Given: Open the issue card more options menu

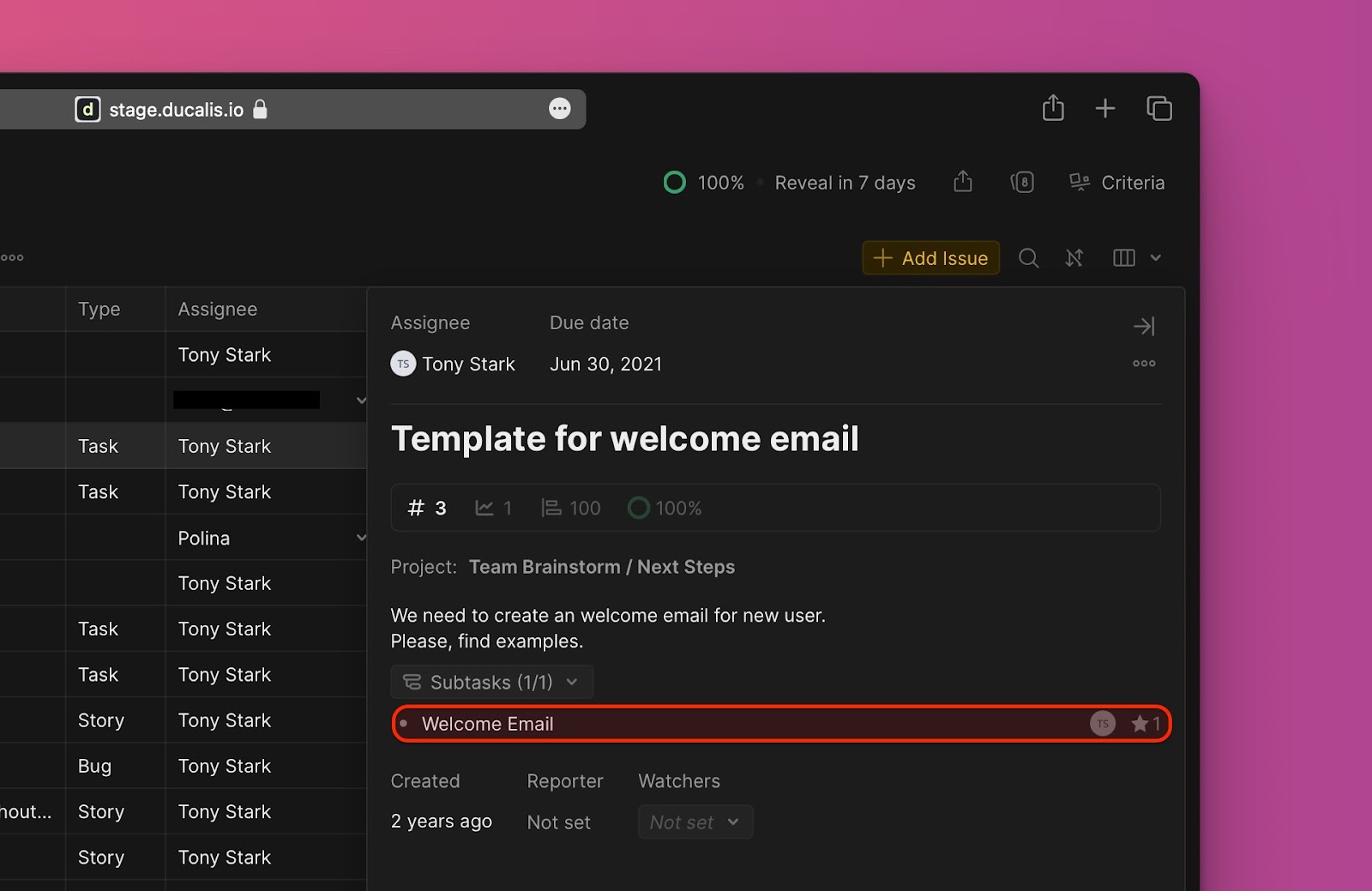Looking at the screenshot, I should point(1144,364).
